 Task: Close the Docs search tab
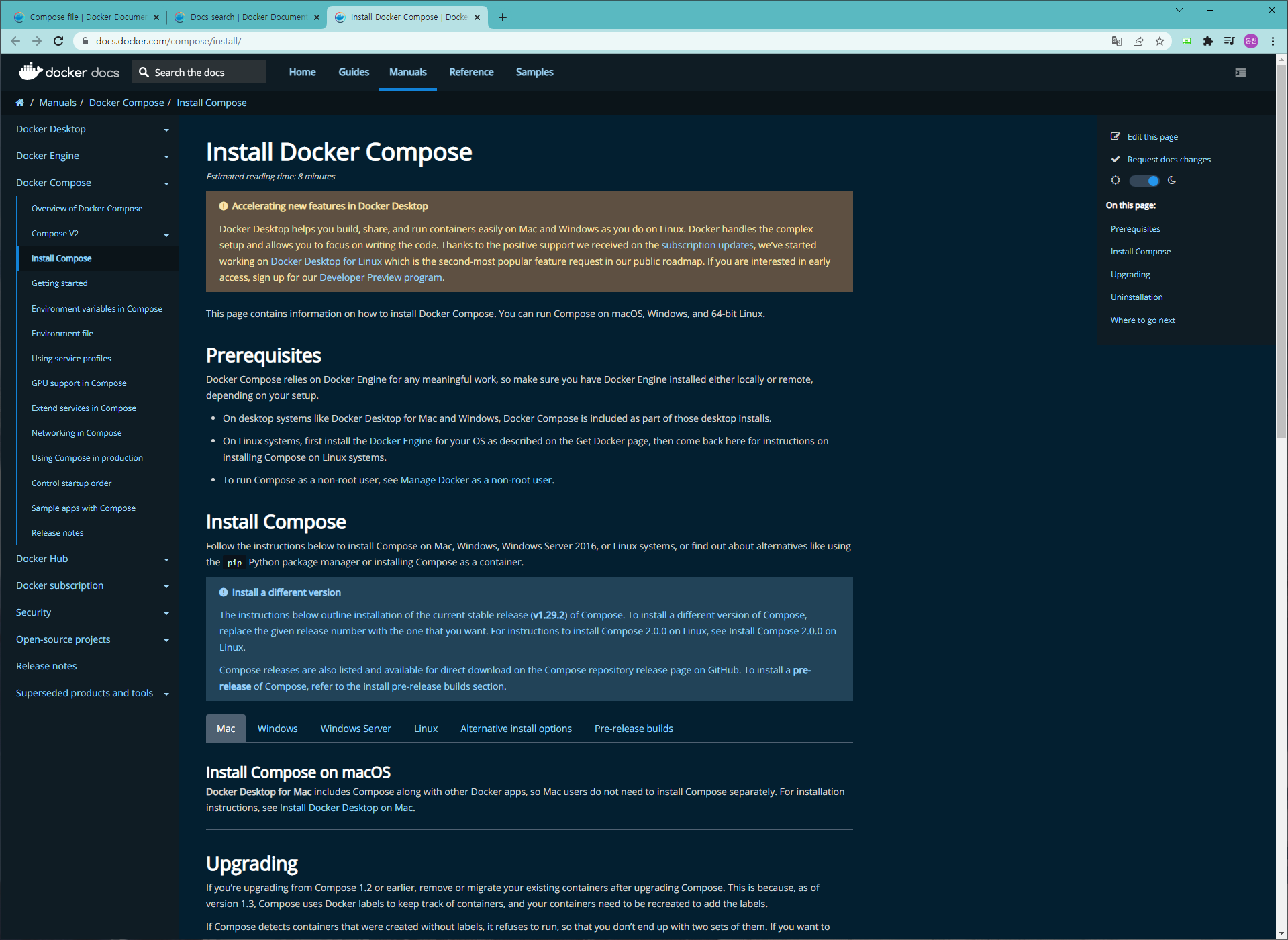pos(317,17)
